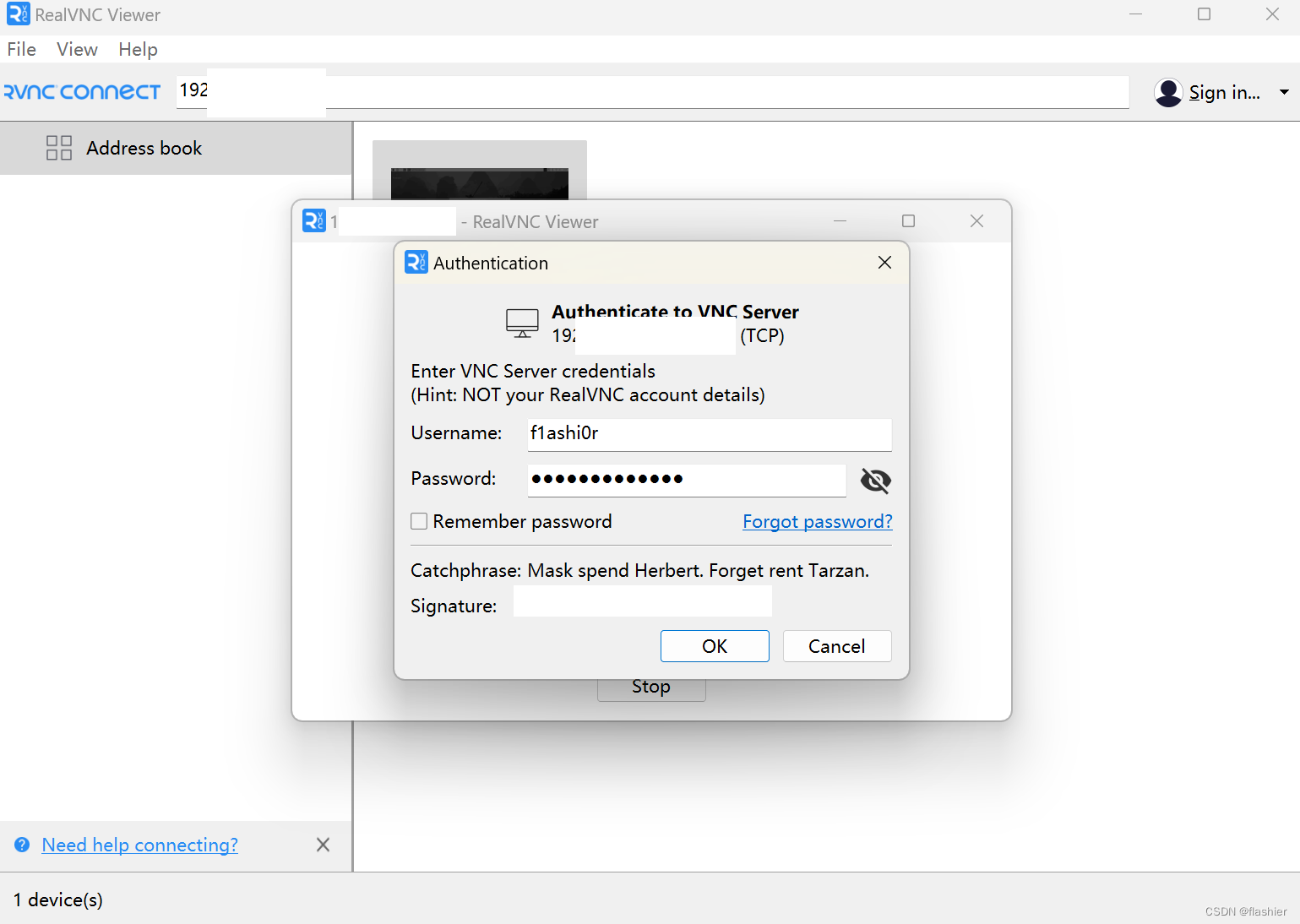Expand the Sign in dropdown arrow

pyautogui.click(x=1284, y=92)
